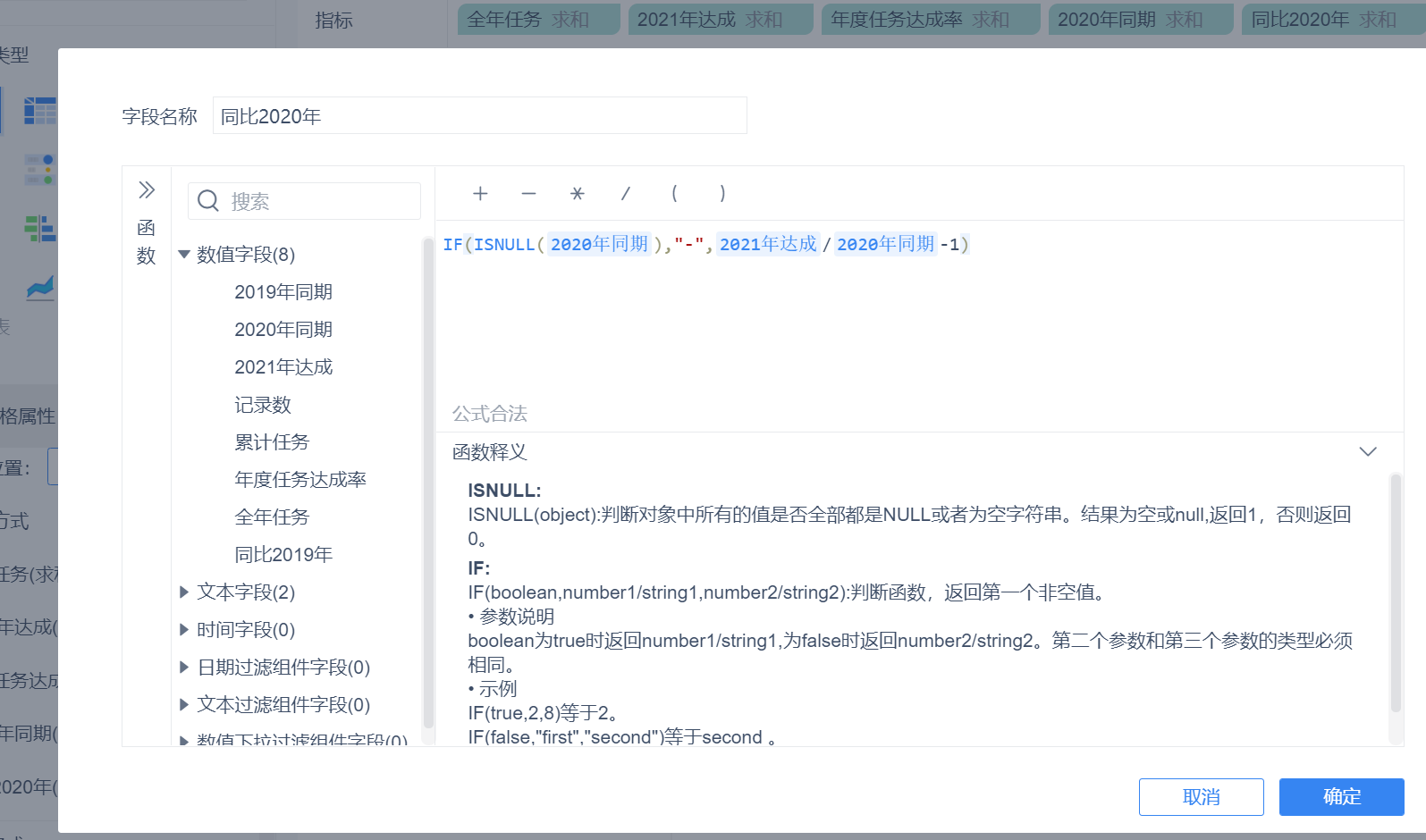
Task: Insert the right parenthesis
Action: pyautogui.click(x=722, y=193)
